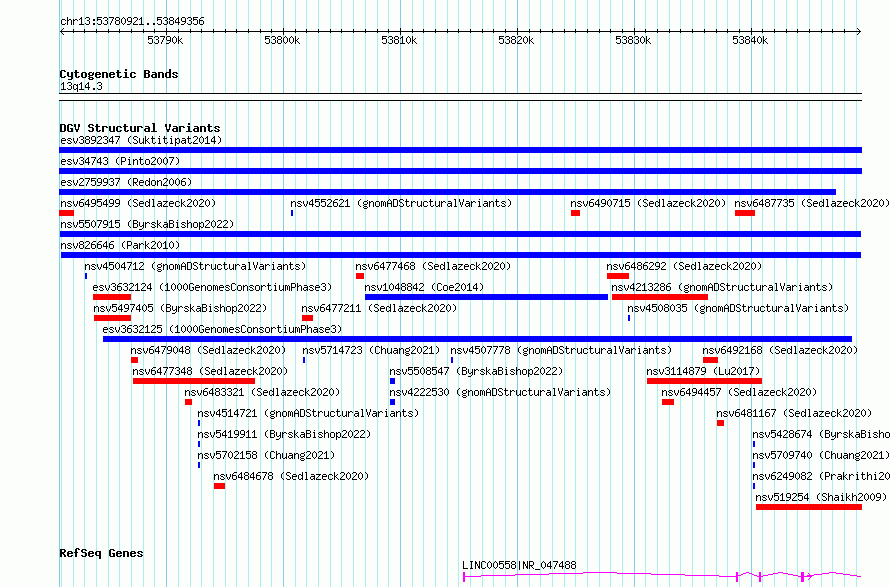Select the blue bar for nsv1048842 (Coe2014)
The image size is (890, 587).
coord(486,297)
